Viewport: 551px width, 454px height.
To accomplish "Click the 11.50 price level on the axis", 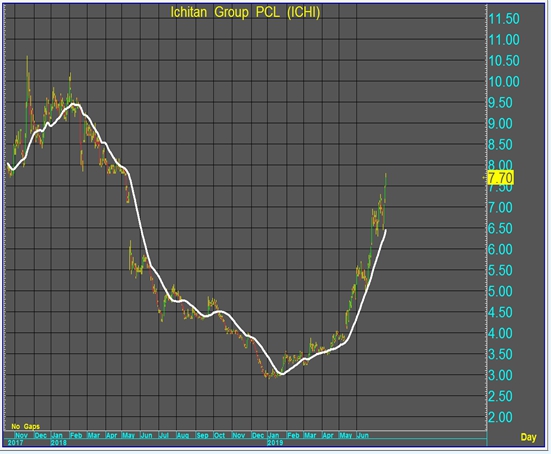I will 504,19.
